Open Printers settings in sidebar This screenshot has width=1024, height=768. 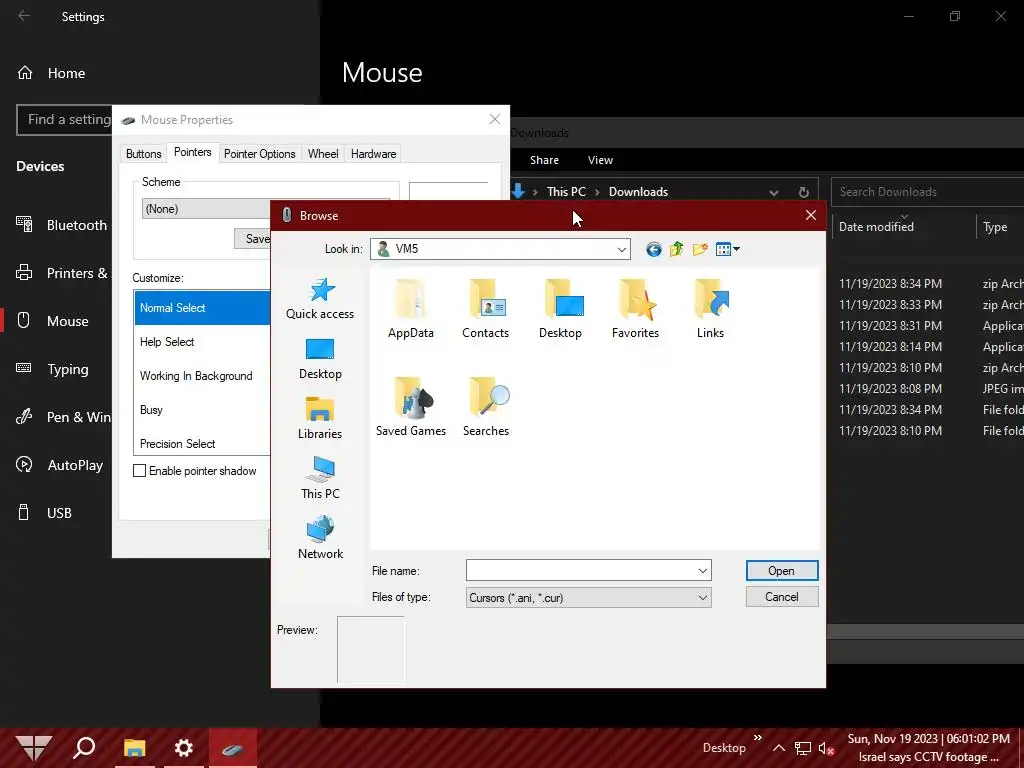pos(62,273)
